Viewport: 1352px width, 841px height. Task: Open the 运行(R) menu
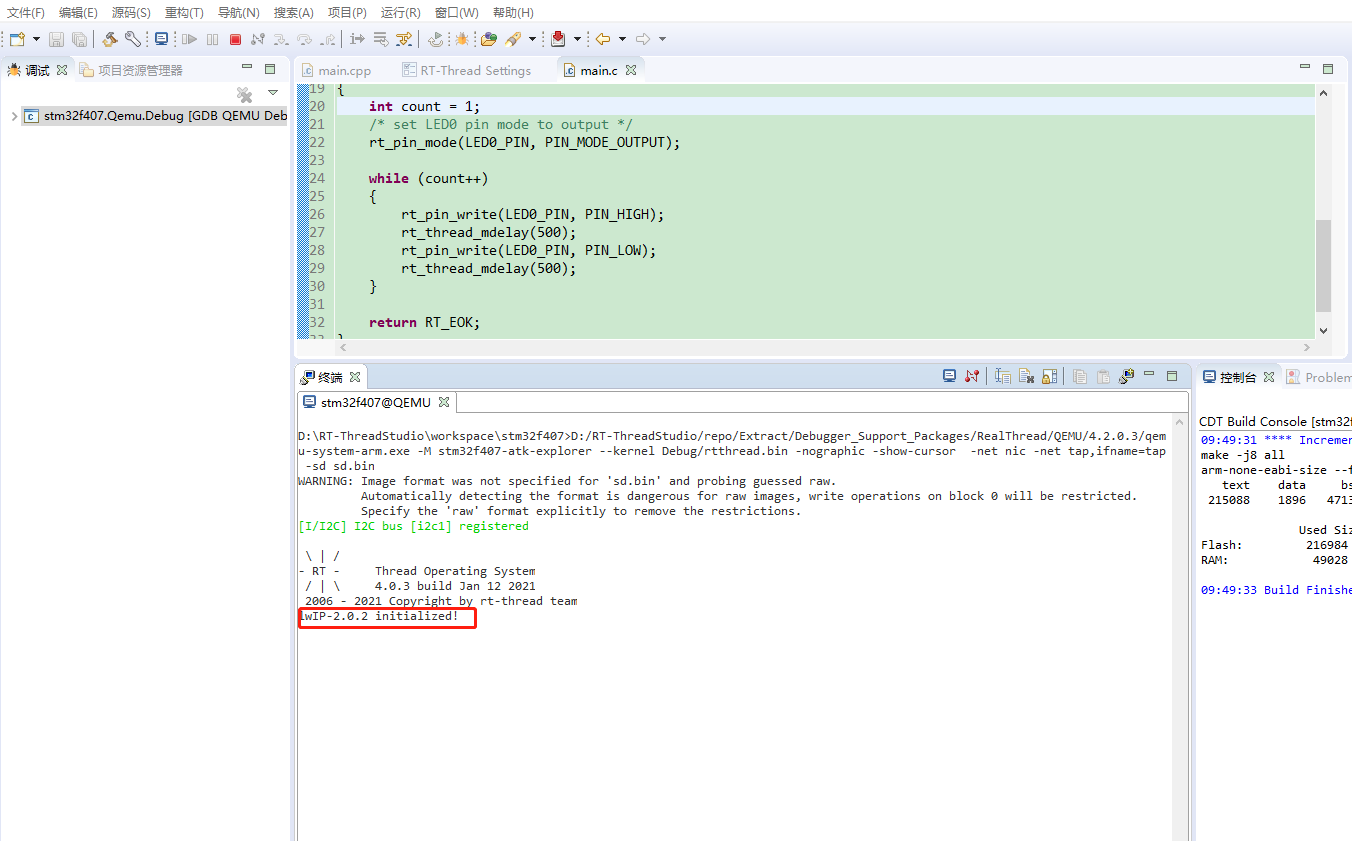[x=401, y=12]
